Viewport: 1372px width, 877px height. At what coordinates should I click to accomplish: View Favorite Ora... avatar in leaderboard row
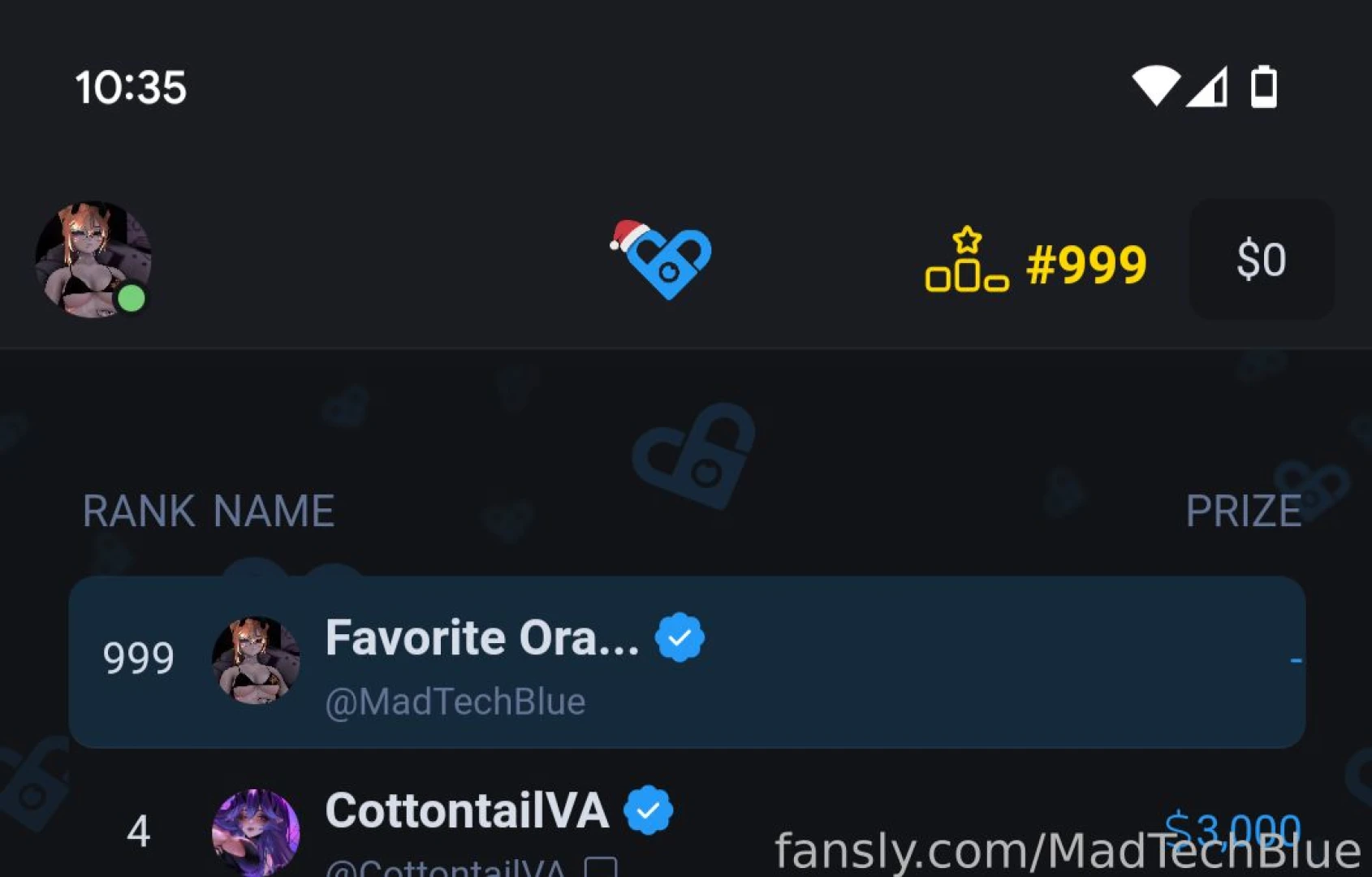click(x=256, y=660)
